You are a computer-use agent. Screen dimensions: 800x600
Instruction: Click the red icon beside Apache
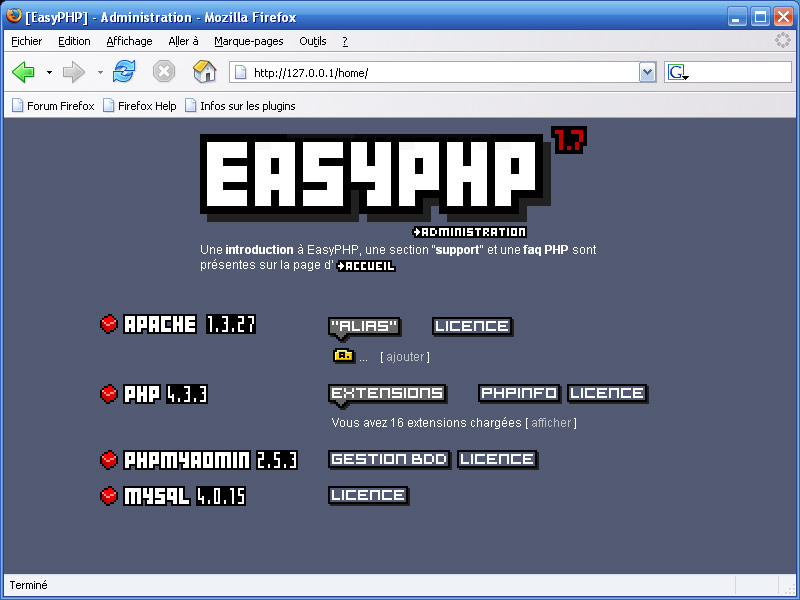[x=109, y=324]
